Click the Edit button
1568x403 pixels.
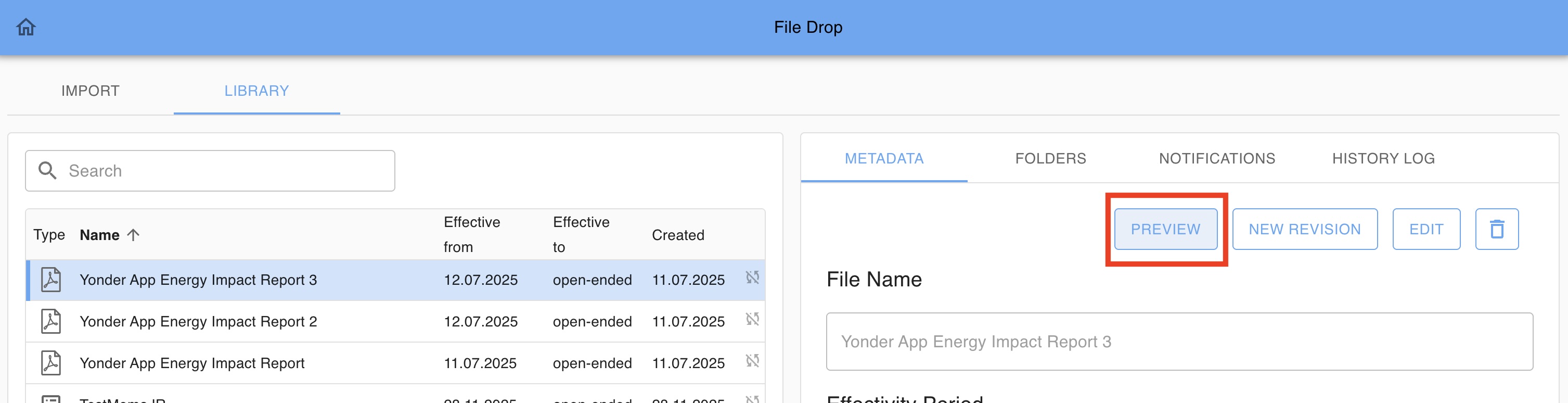(1425, 230)
